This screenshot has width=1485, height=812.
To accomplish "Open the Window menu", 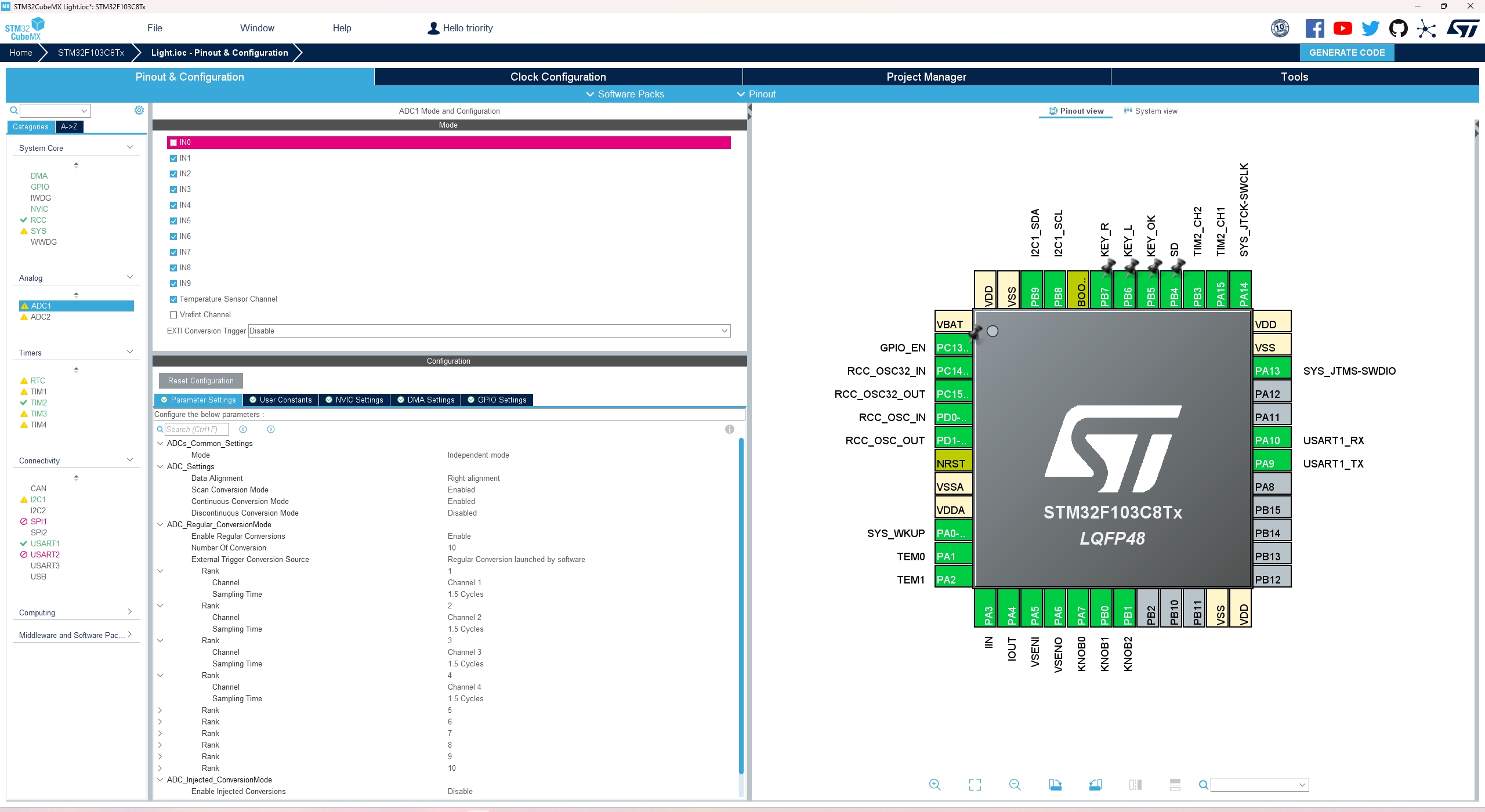I will point(257,28).
